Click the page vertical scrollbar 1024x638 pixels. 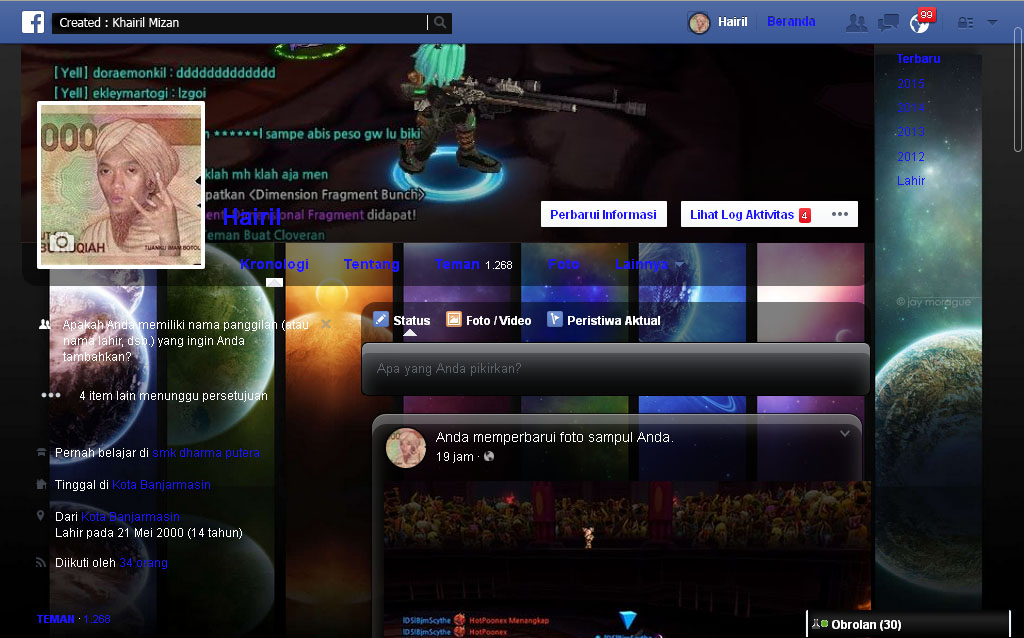pos(1017,89)
